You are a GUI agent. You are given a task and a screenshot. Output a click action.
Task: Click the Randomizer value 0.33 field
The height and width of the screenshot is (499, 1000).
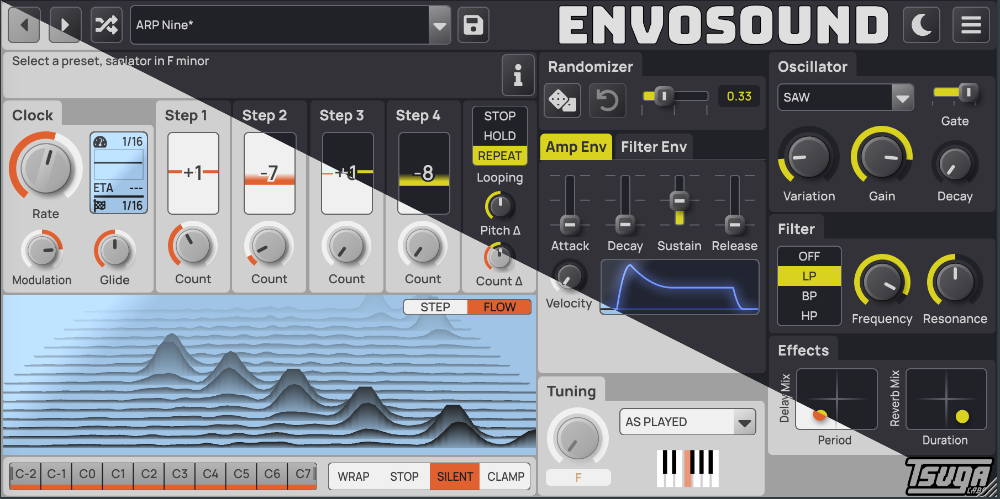point(739,96)
